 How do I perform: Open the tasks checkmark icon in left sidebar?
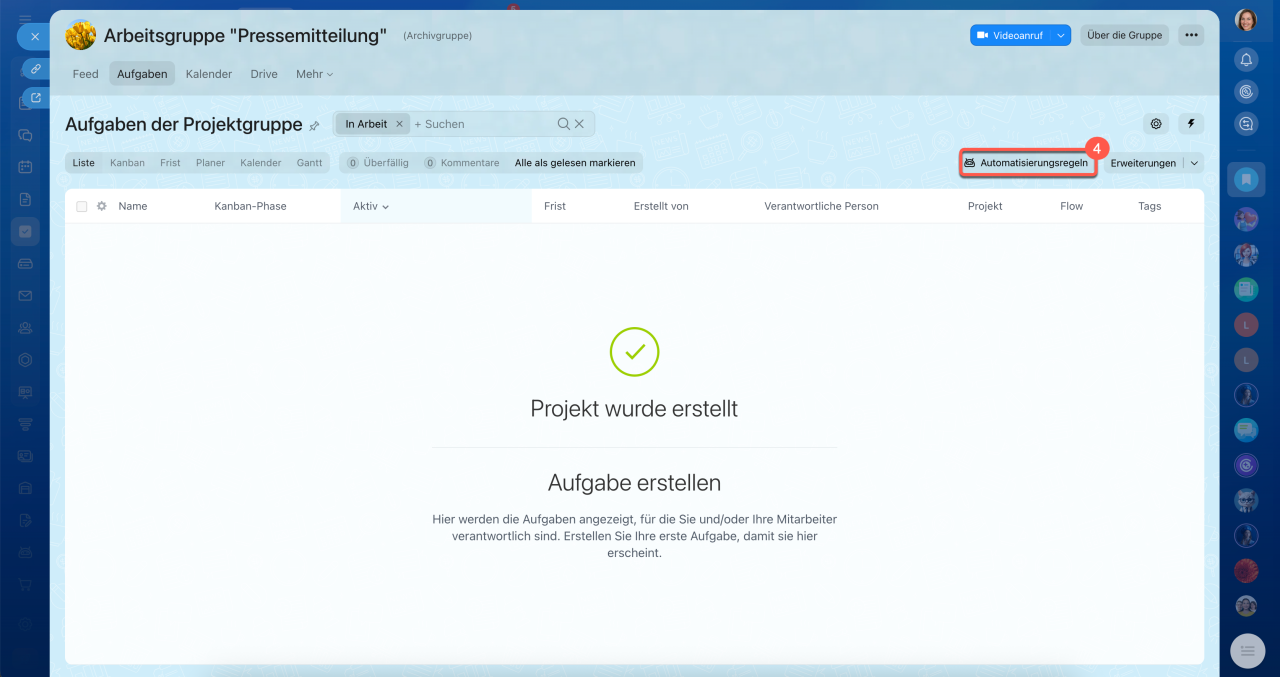25,231
